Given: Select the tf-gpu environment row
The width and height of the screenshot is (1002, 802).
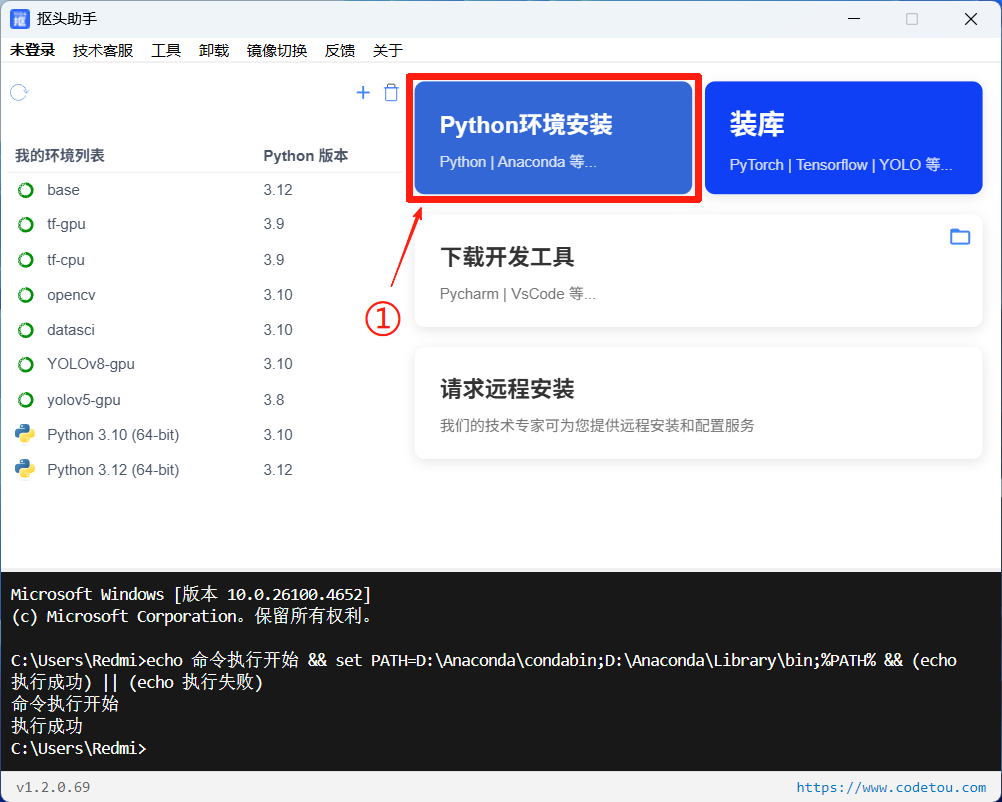Looking at the screenshot, I should click(x=204, y=224).
